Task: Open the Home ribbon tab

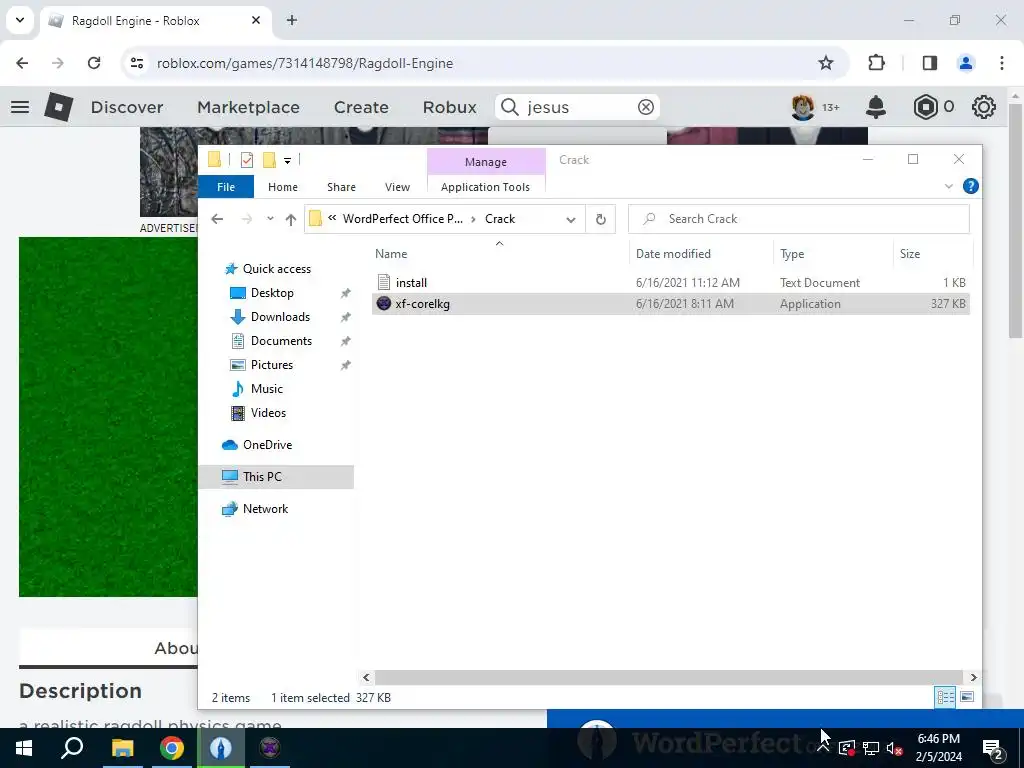Action: tap(283, 187)
